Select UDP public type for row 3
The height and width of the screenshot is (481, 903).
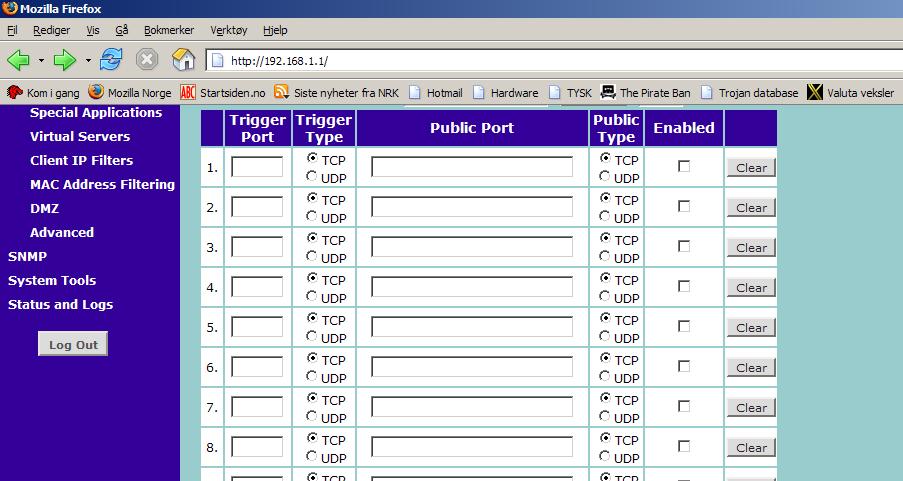pos(604,256)
